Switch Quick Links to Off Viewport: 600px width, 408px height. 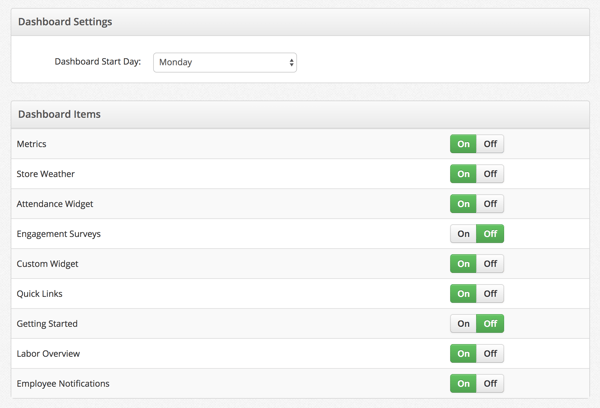[x=490, y=294]
